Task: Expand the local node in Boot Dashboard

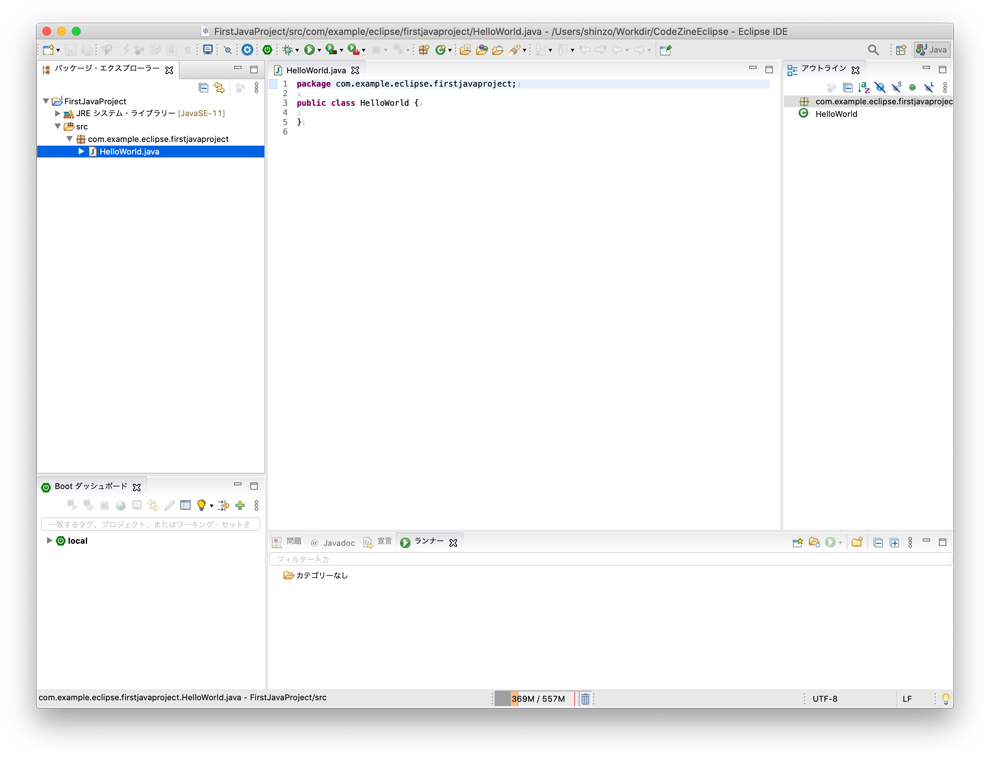Action: pos(49,541)
